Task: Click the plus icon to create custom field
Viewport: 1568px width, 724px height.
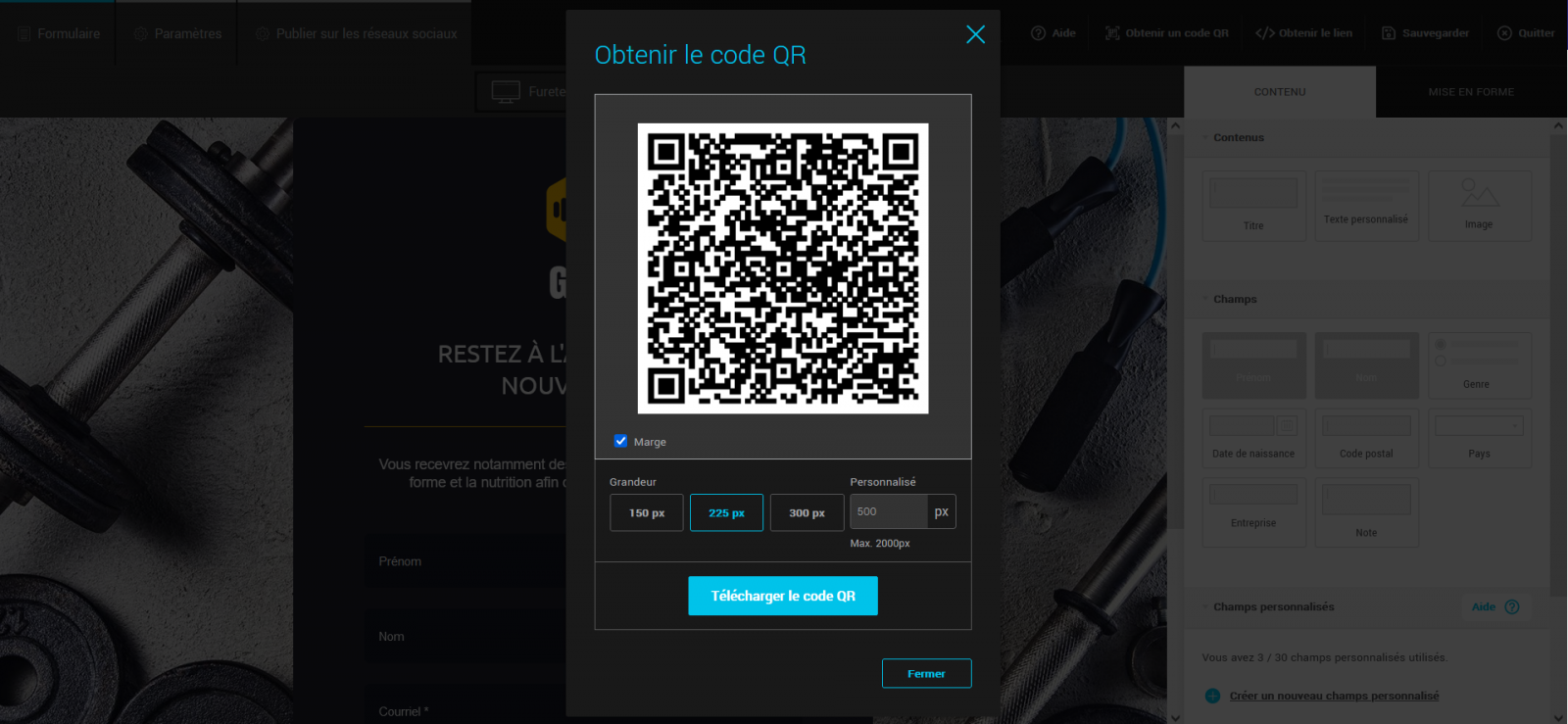Action: click(1212, 696)
